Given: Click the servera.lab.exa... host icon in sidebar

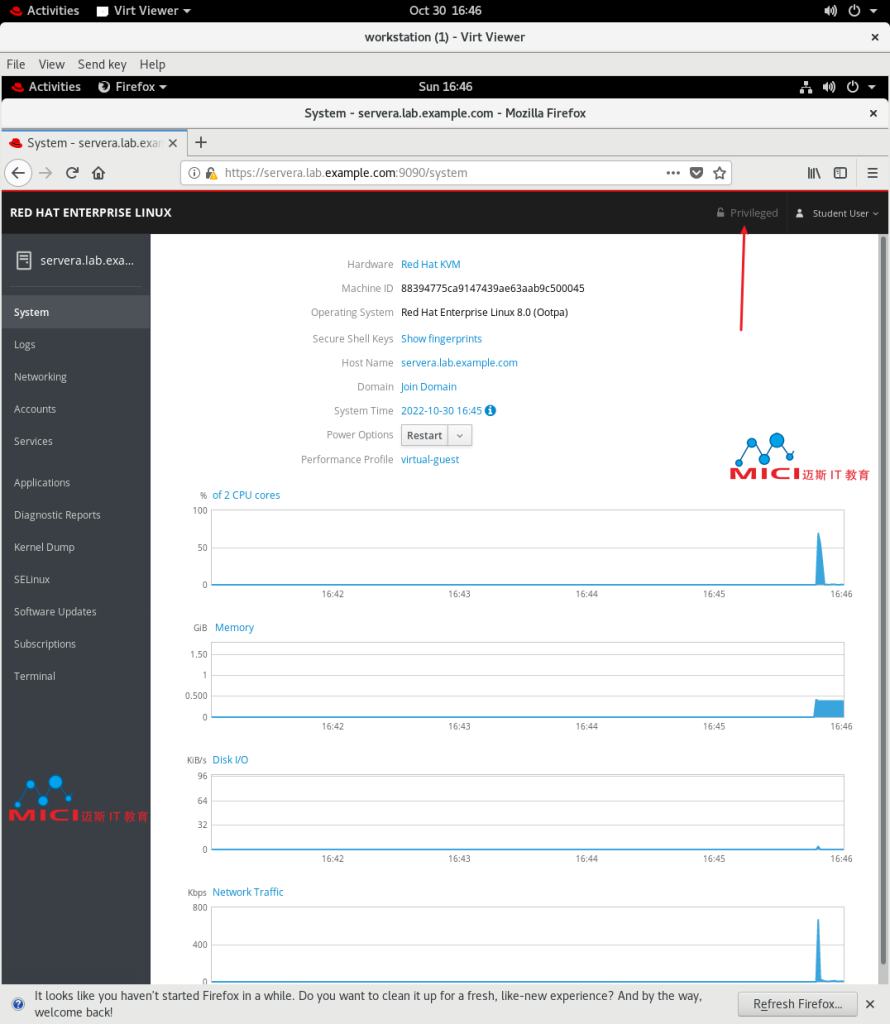Looking at the screenshot, I should tap(24, 261).
